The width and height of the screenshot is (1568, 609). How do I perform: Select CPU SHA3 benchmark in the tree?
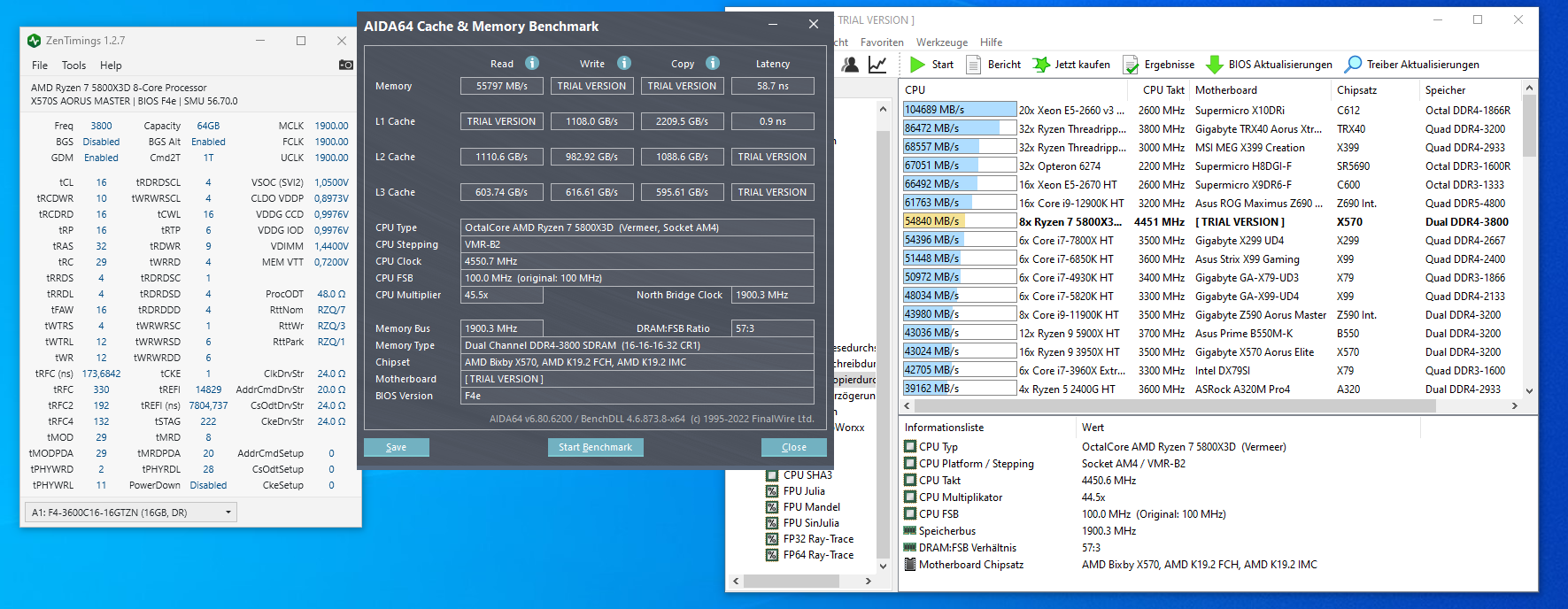(807, 475)
